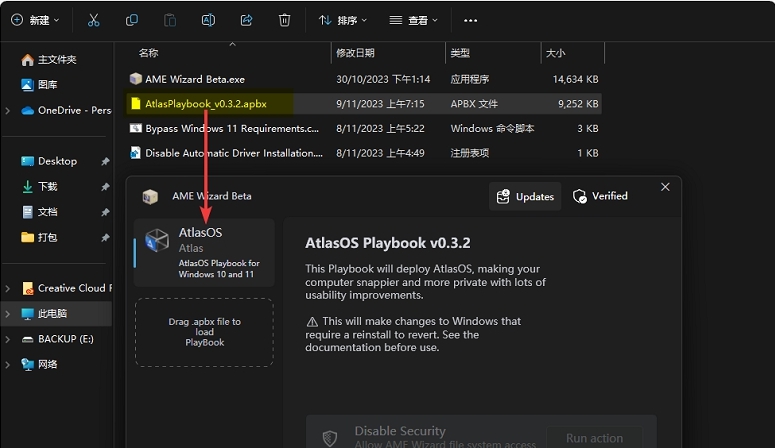This screenshot has height=448, width=775.
Task: Click the Verified button in AME Wizard
Action: click(600, 197)
